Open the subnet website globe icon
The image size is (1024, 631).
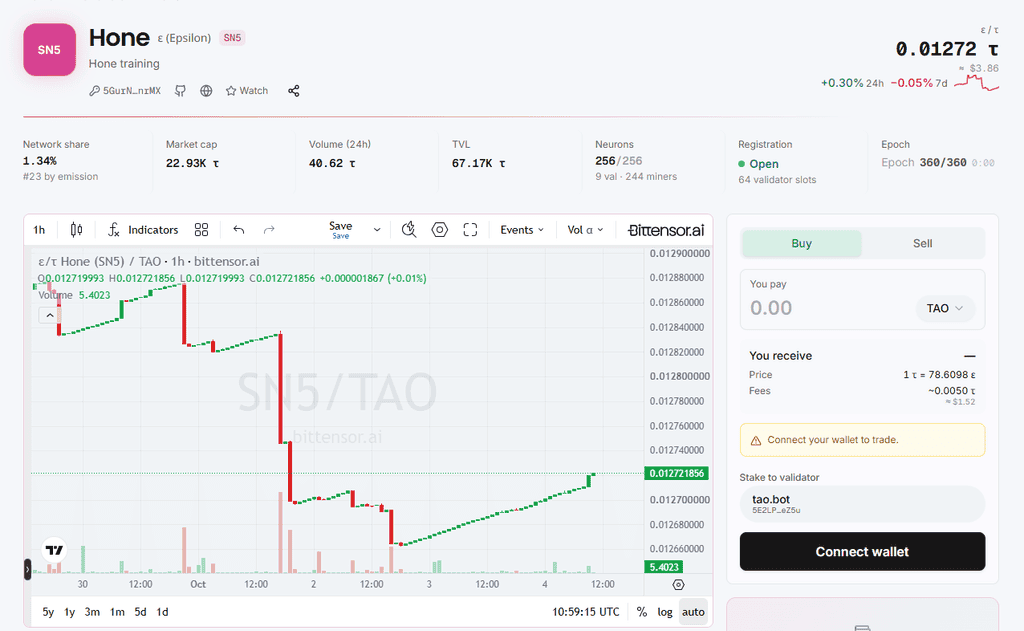point(206,91)
